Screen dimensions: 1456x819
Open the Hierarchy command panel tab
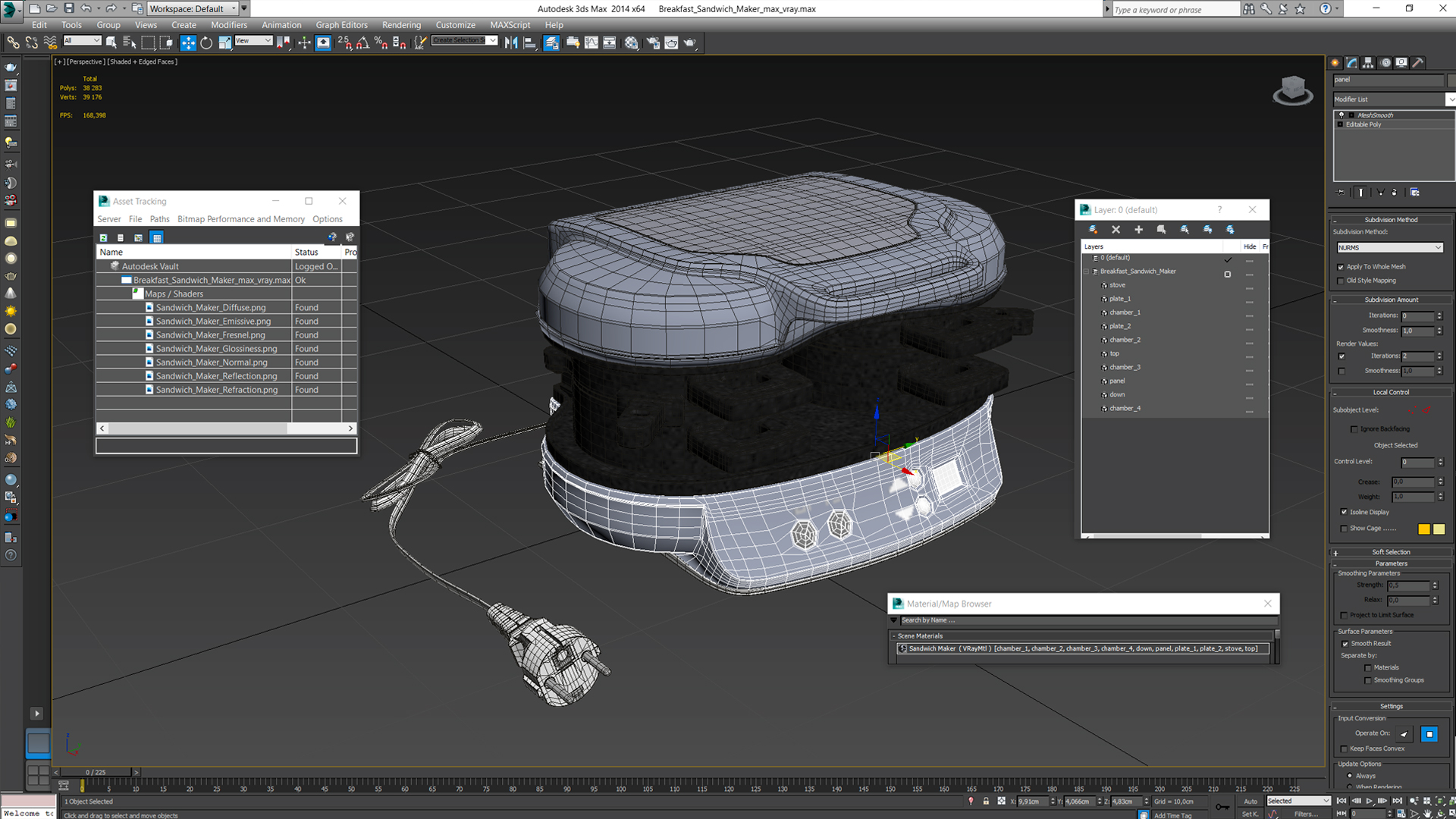point(1368,63)
